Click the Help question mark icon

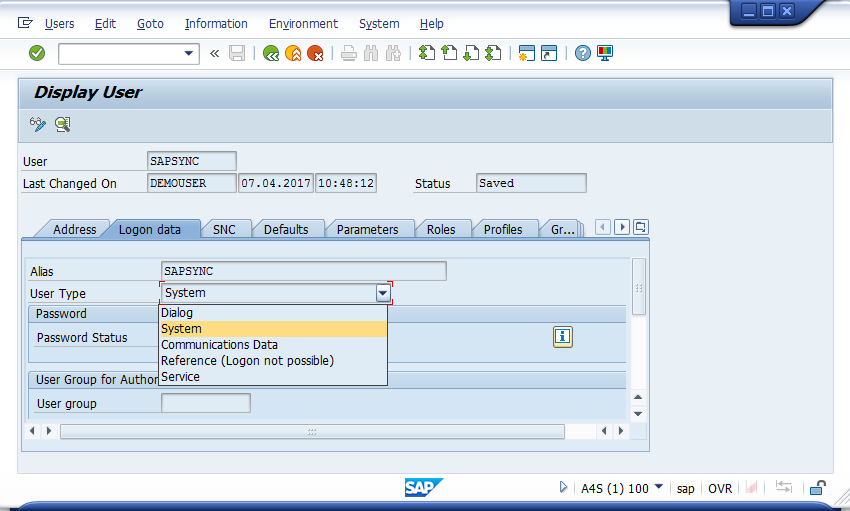pyautogui.click(x=583, y=53)
